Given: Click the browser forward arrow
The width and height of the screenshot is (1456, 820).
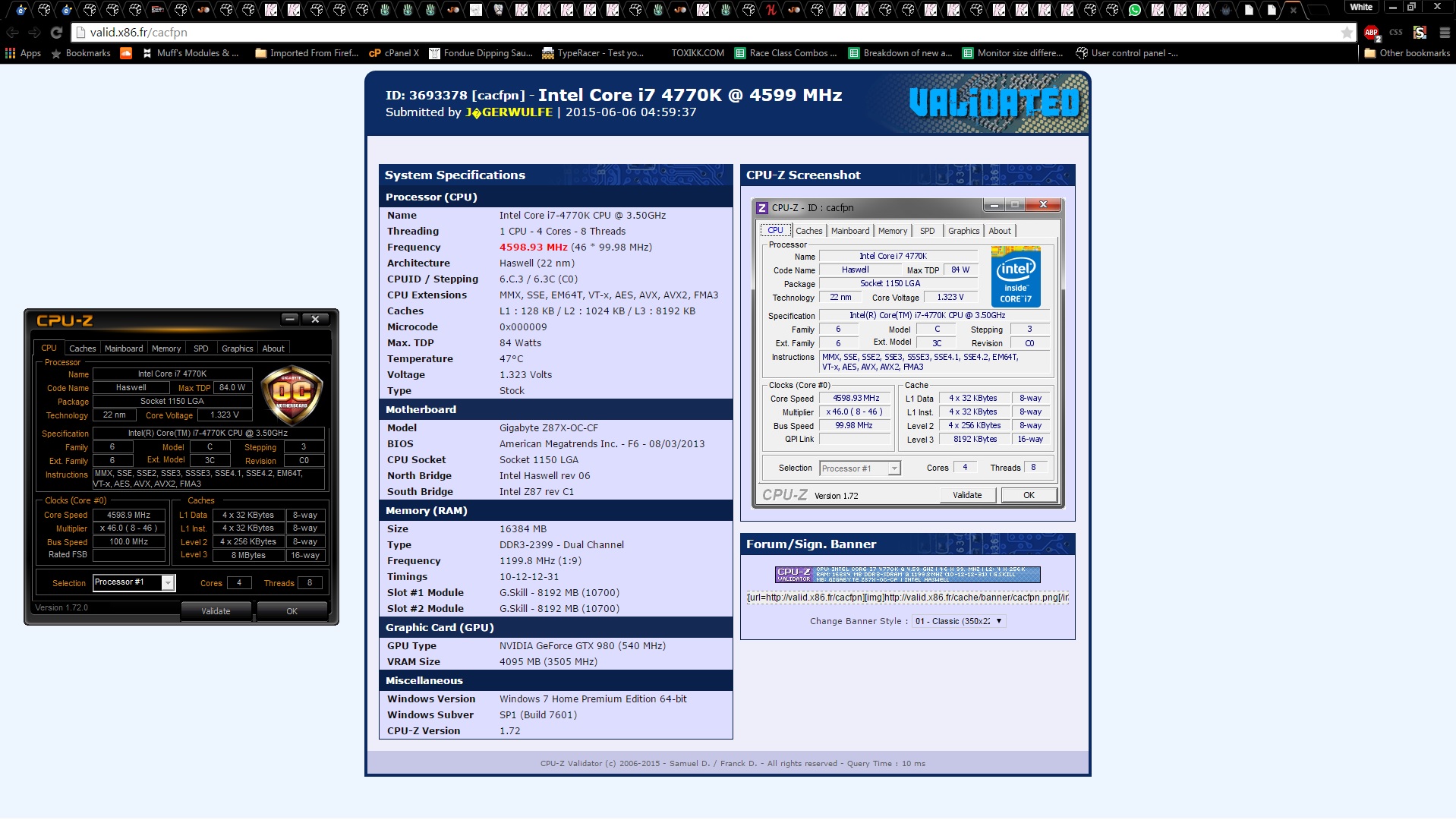Looking at the screenshot, I should [x=34, y=33].
